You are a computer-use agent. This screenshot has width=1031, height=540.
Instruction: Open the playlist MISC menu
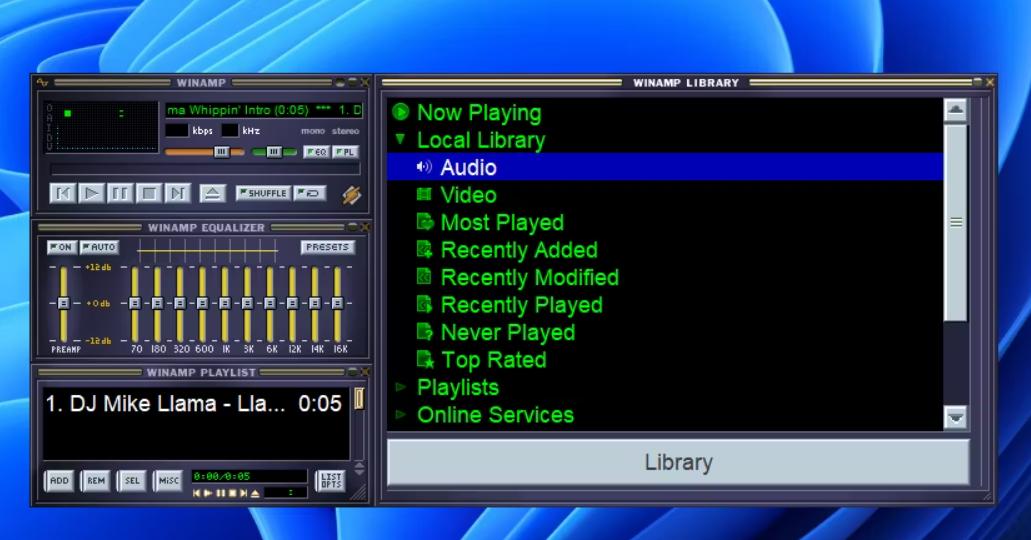[x=168, y=481]
